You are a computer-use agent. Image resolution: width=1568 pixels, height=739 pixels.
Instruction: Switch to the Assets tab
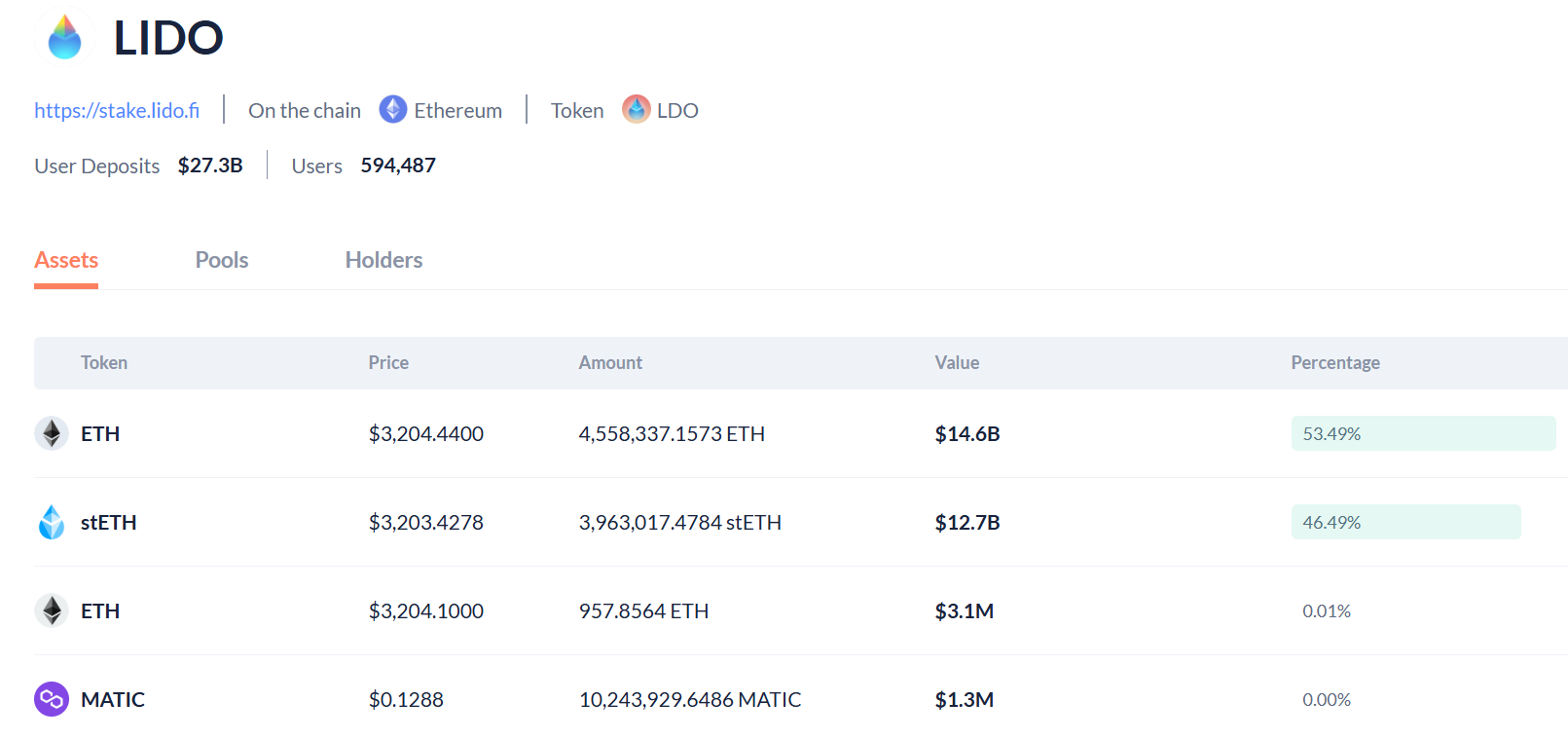(x=66, y=260)
